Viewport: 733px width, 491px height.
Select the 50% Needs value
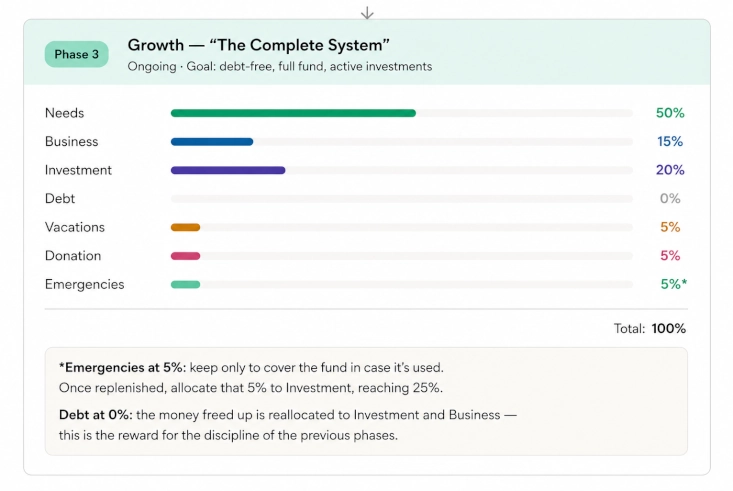(x=670, y=113)
